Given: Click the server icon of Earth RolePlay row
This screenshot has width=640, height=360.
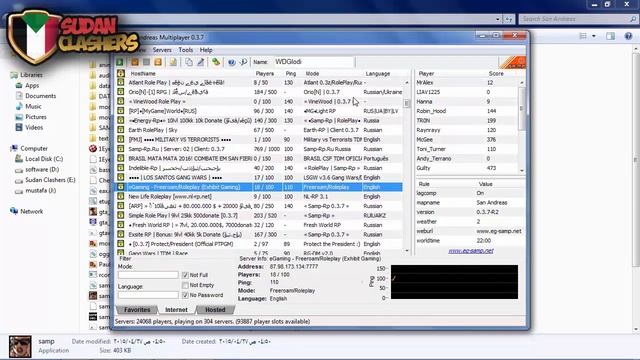Looking at the screenshot, I should point(121,130).
